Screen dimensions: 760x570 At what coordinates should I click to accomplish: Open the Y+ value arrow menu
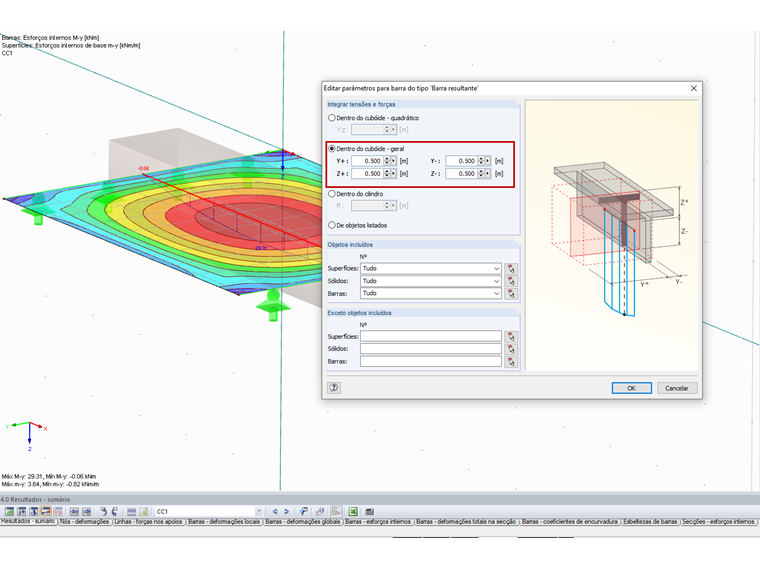click(394, 161)
